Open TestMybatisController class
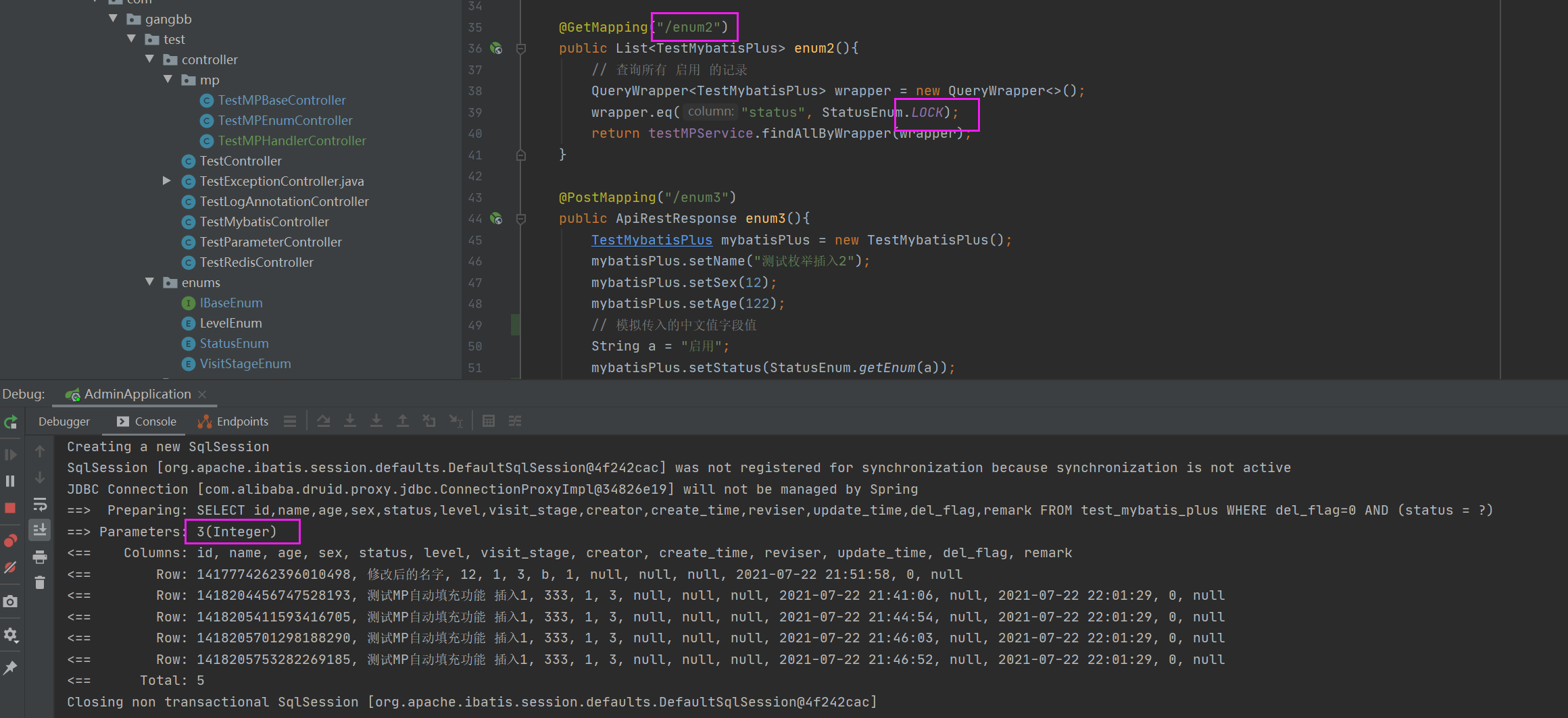 click(264, 222)
